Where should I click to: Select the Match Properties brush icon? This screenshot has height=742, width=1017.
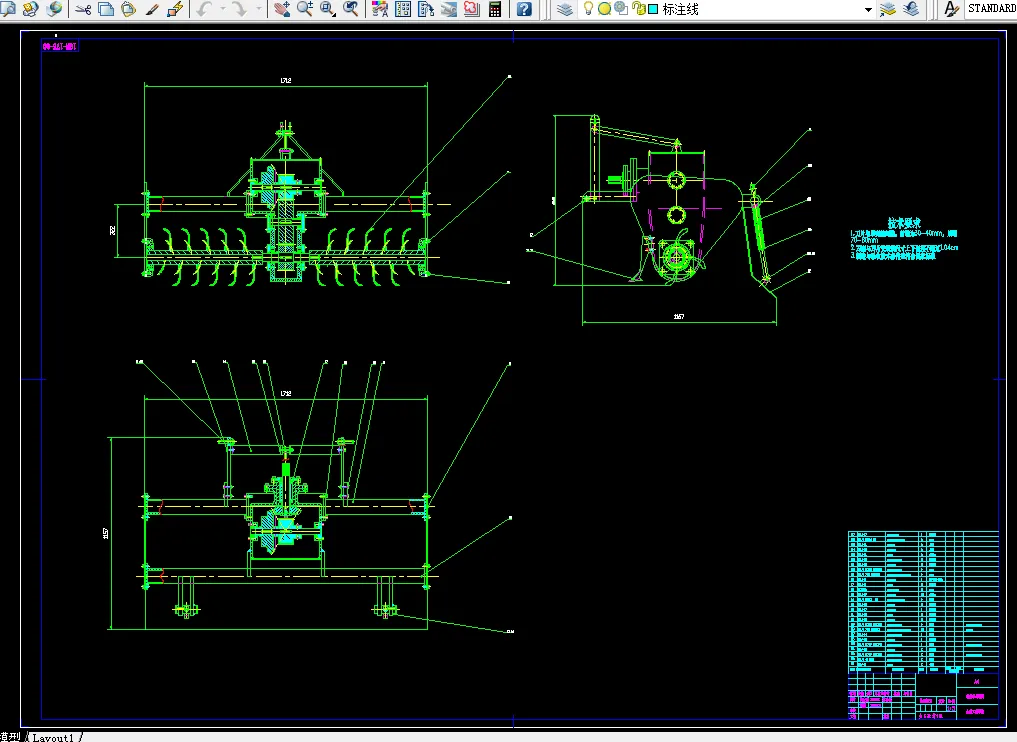[x=152, y=9]
